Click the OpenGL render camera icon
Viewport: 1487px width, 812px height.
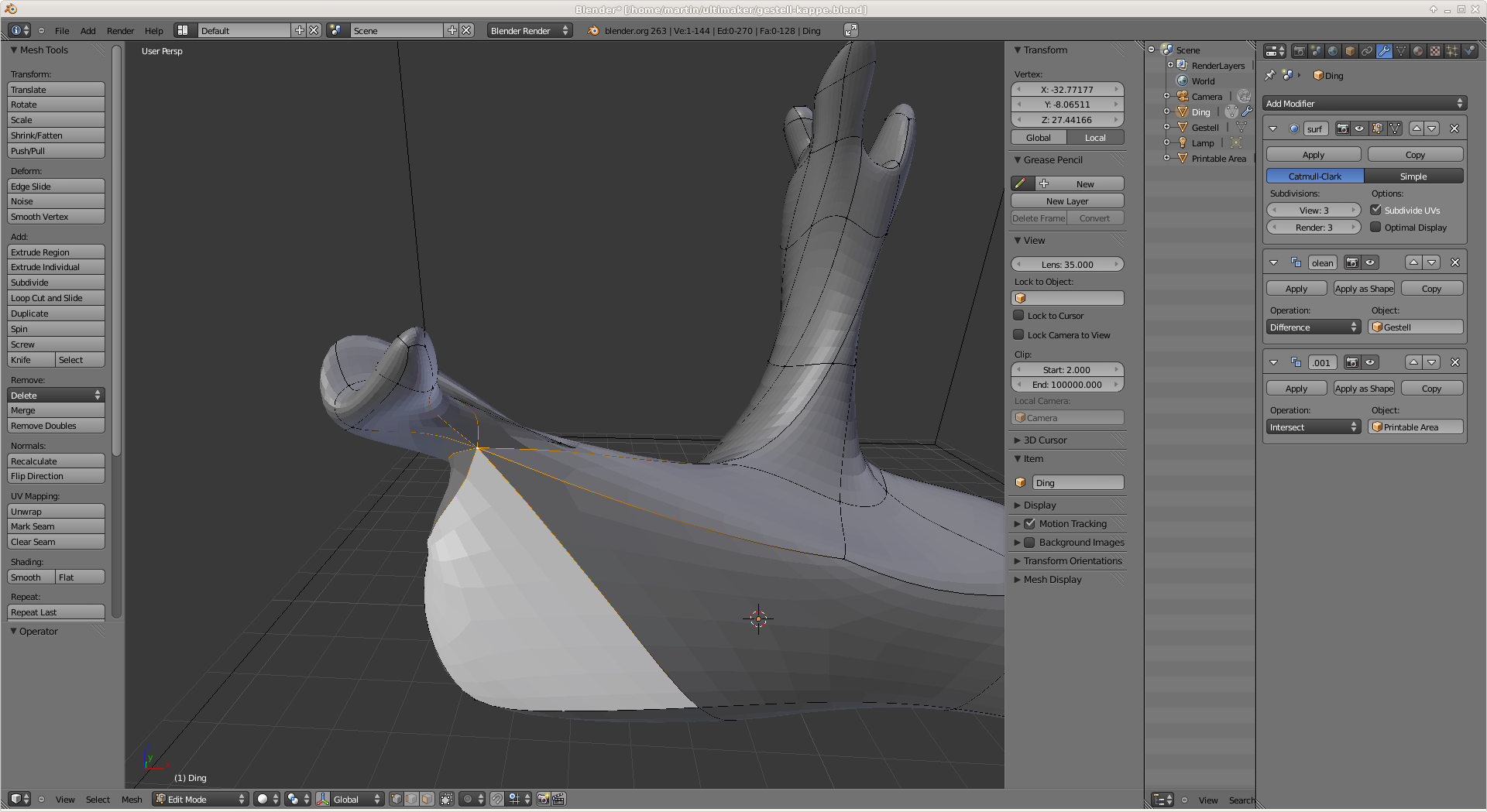tap(544, 799)
